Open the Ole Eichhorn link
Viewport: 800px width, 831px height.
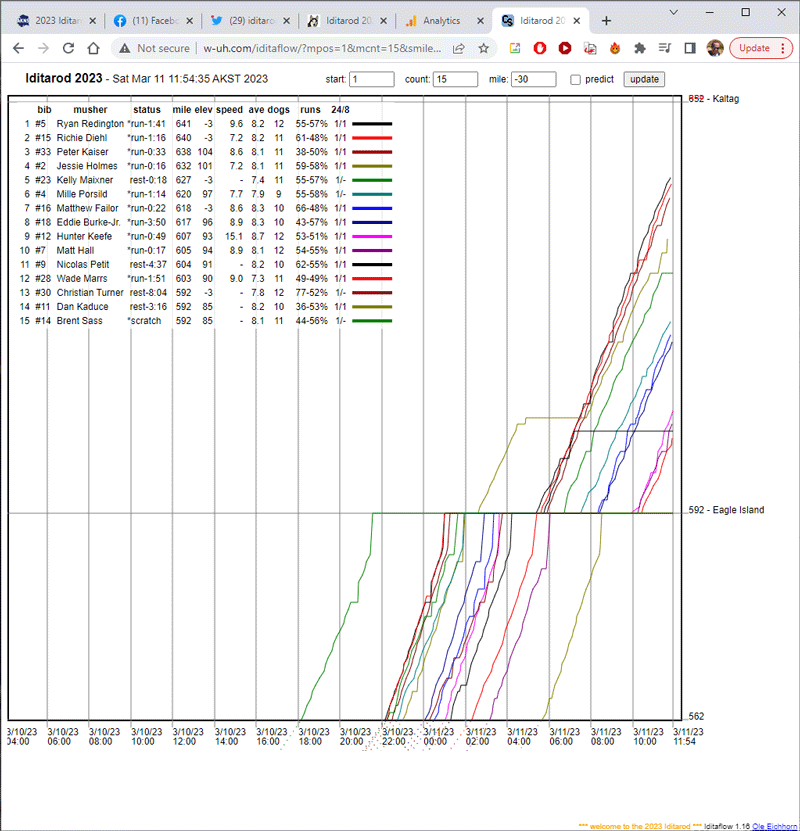775,826
